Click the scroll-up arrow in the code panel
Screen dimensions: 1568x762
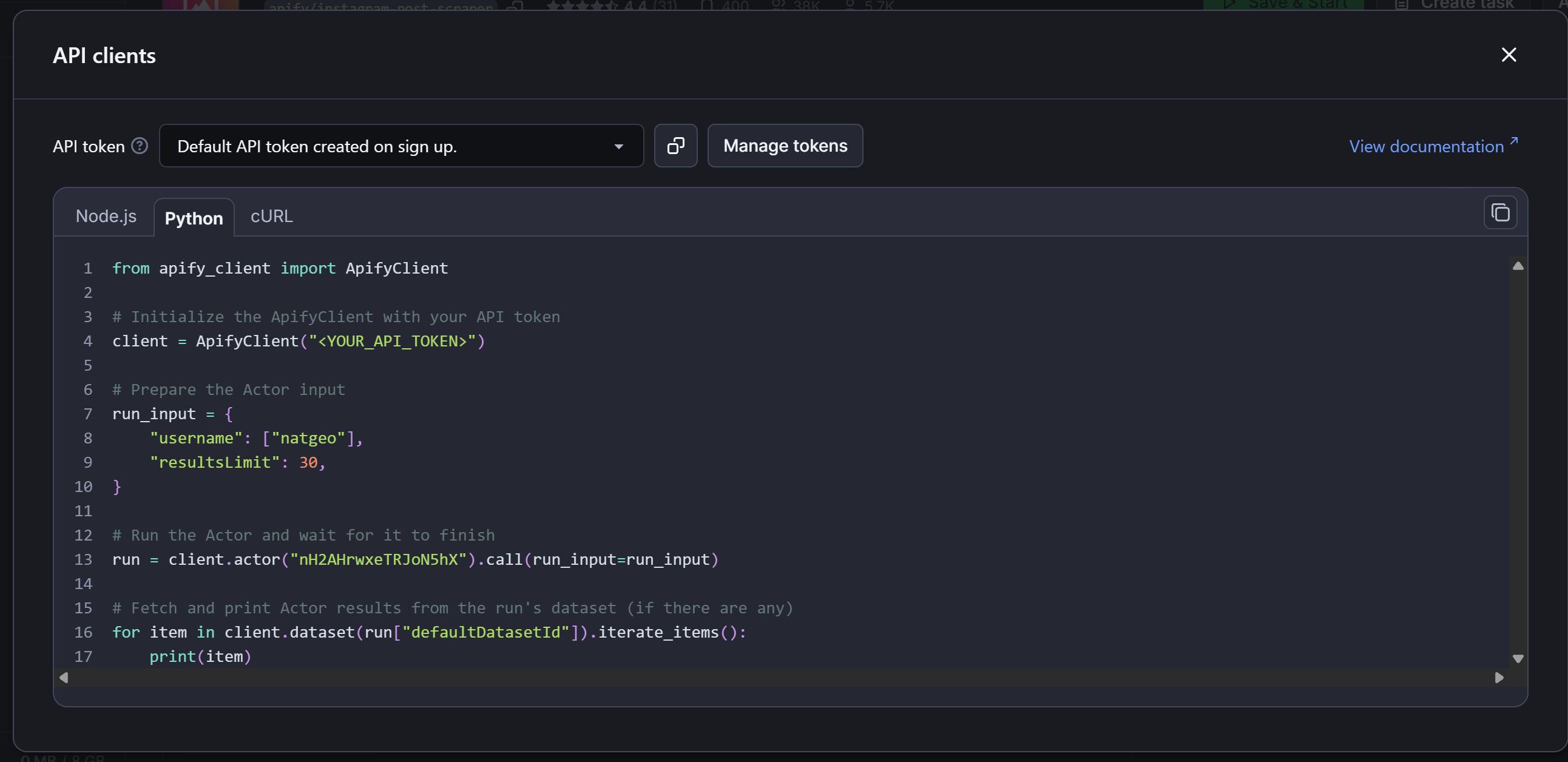coord(1518,265)
